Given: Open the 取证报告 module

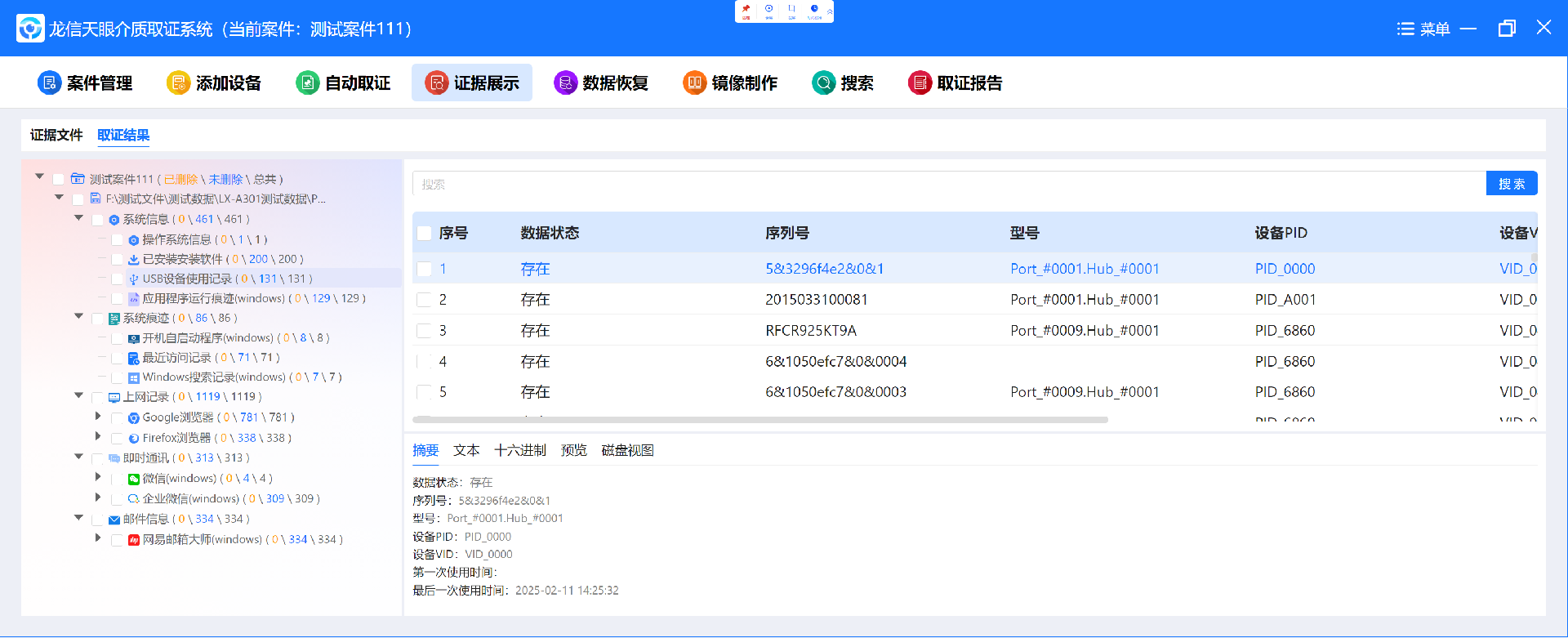Looking at the screenshot, I should 955,83.
